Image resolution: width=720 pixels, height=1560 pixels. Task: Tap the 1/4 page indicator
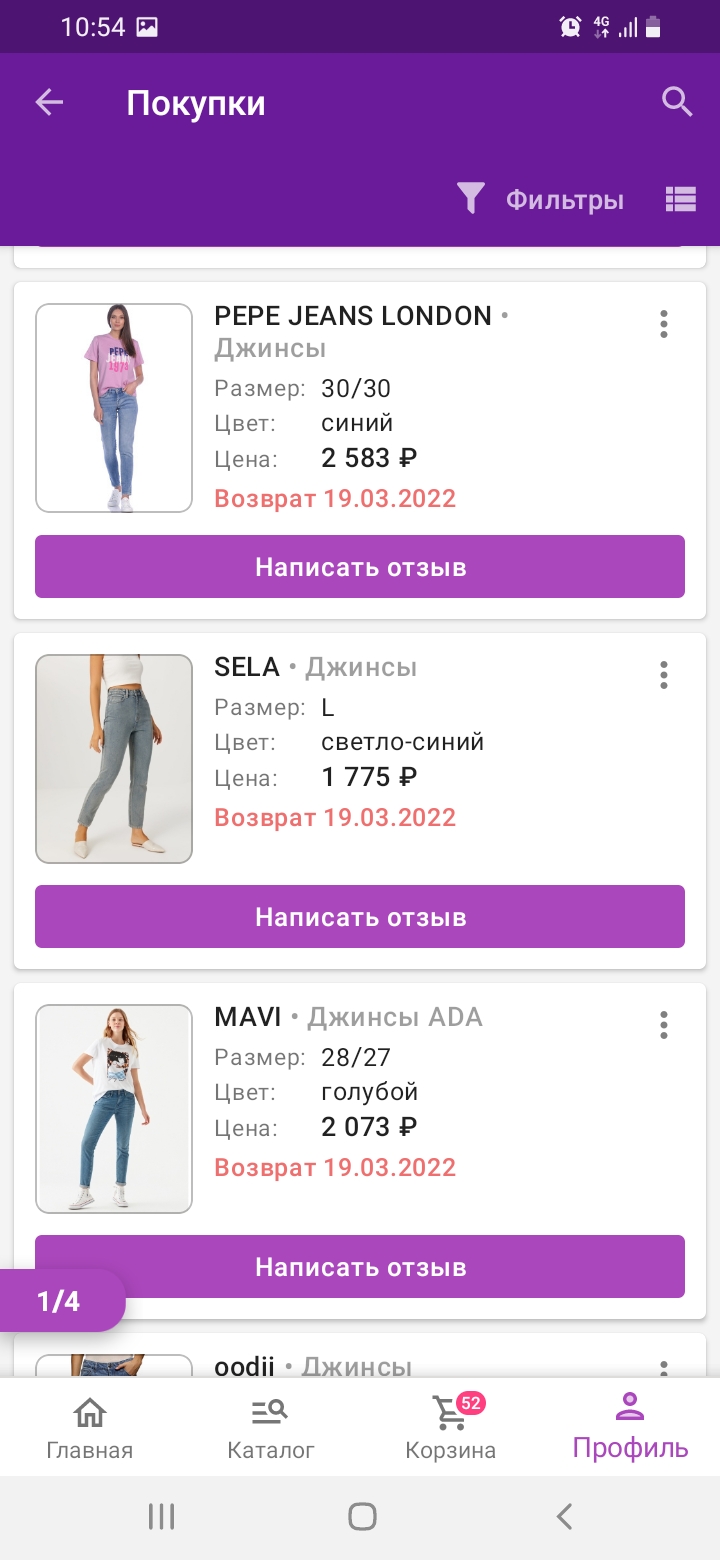click(x=60, y=1301)
